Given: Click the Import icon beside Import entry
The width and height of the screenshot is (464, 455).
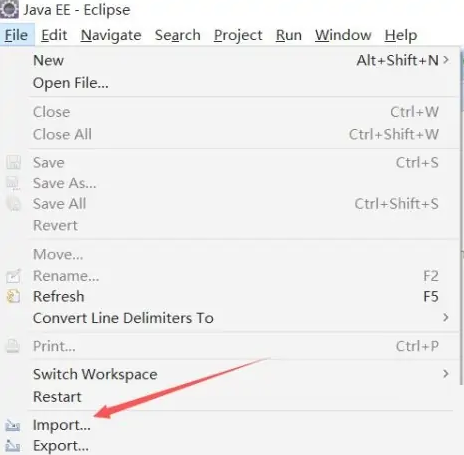Looking at the screenshot, I should (13, 425).
